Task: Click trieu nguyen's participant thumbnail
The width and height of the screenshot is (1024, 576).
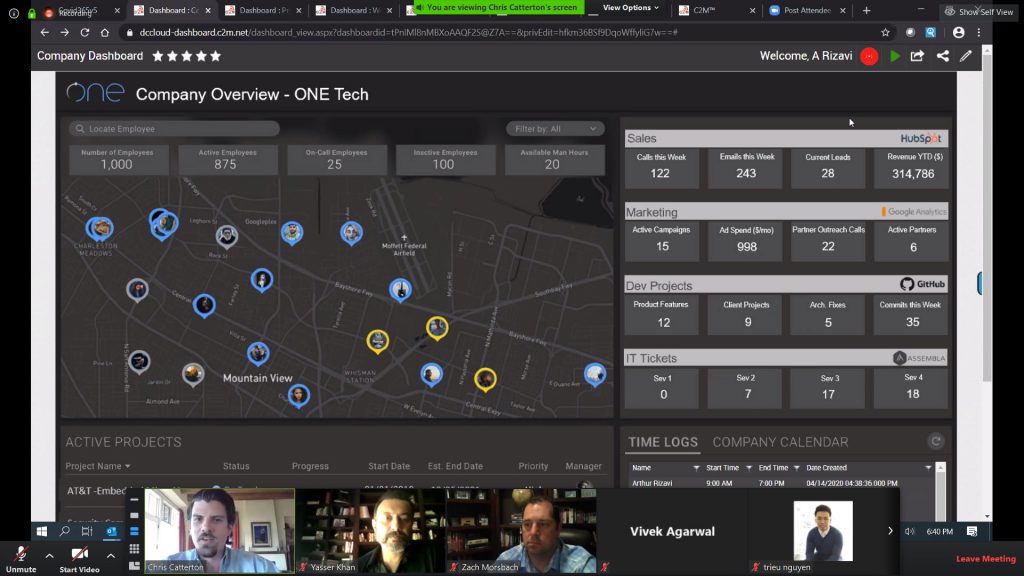Action: click(x=823, y=531)
